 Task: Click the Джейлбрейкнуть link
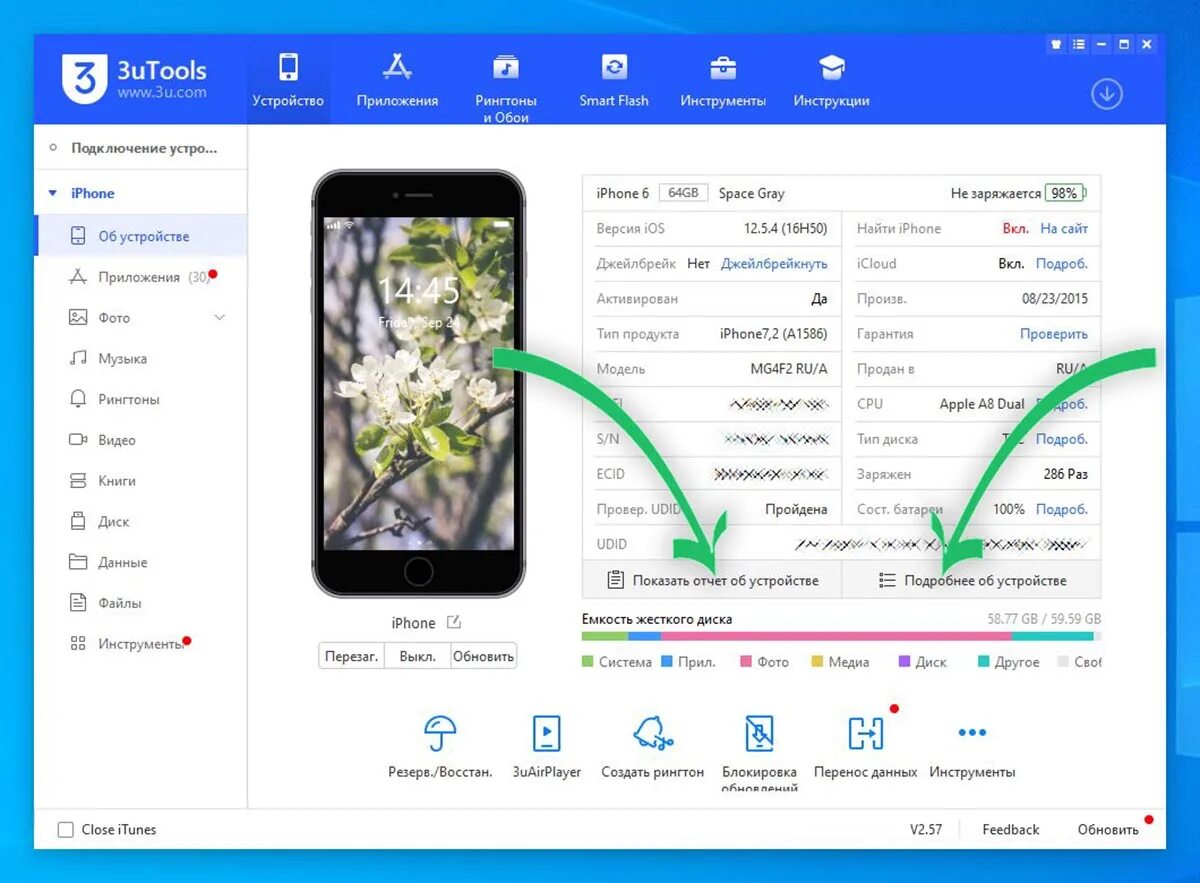774,264
